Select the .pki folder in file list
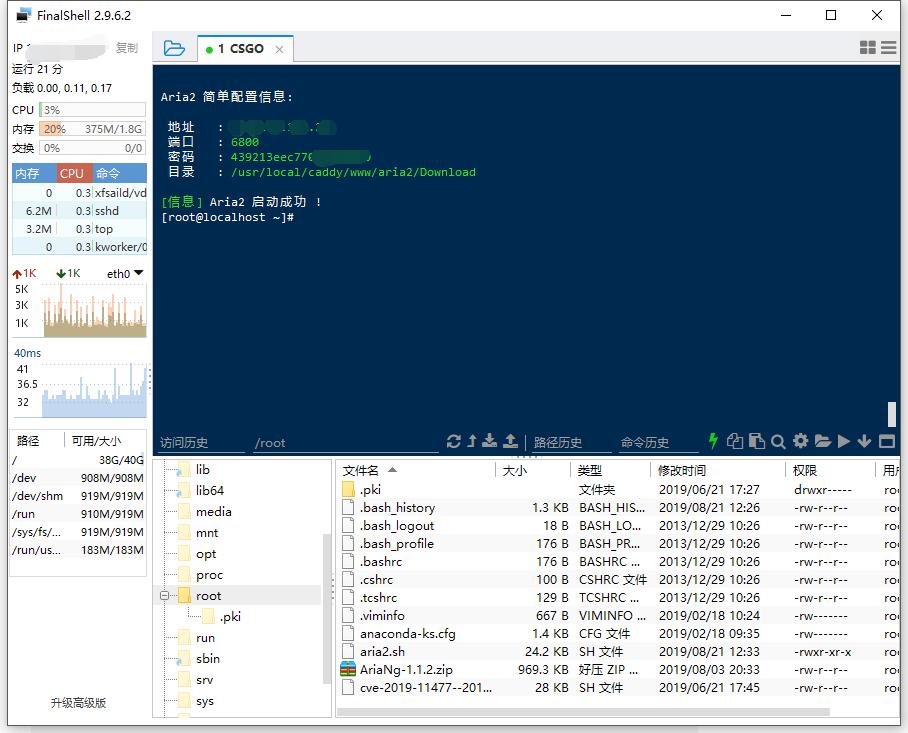Screen dimensions: 908x733 point(618,490)
